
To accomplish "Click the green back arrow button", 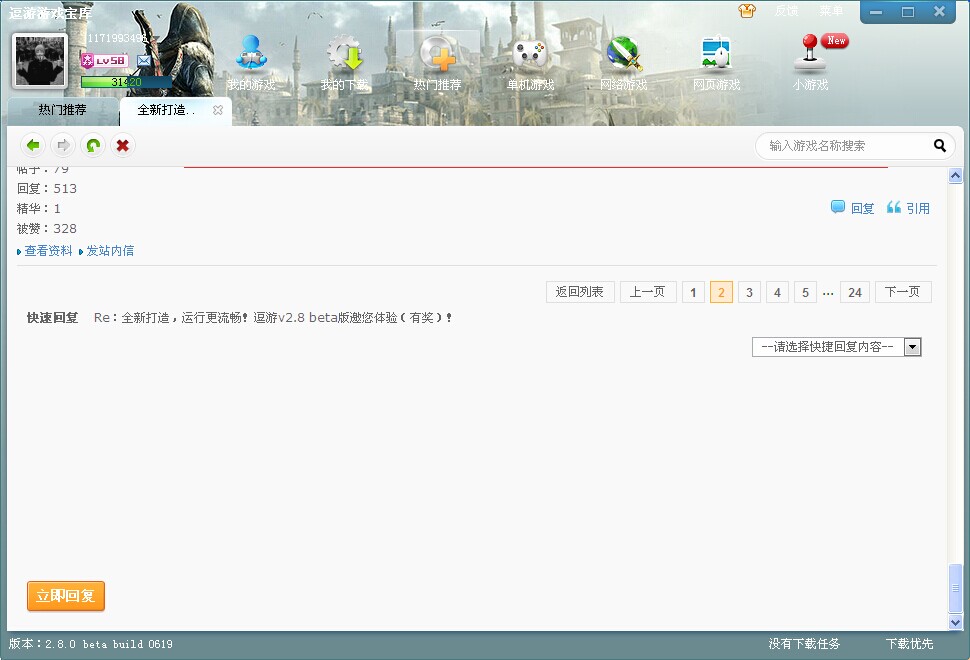I will pos(33,145).
